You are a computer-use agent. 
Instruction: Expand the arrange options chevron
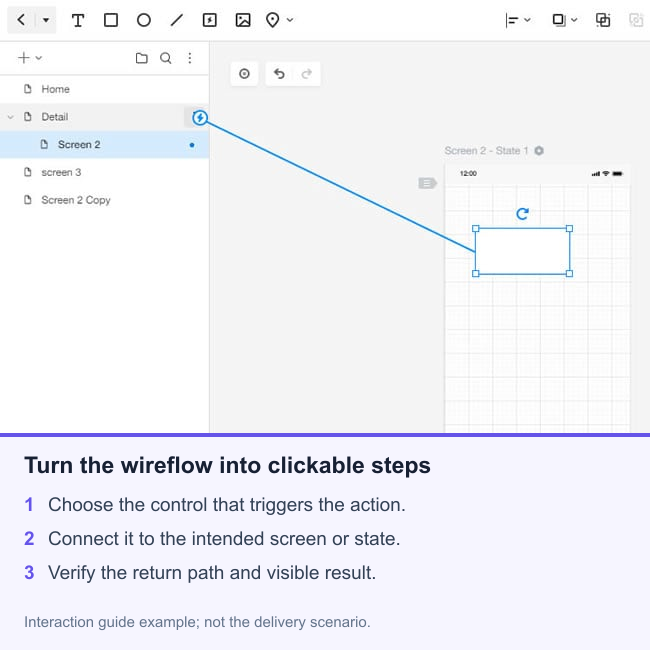[574, 19]
